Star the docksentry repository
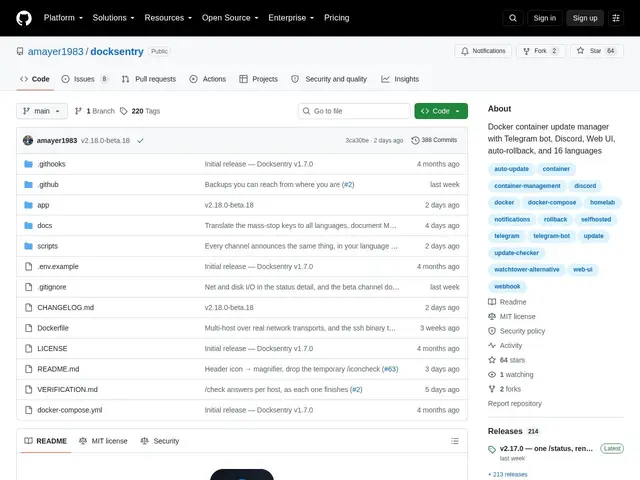Screen dimensions: 640x480 point(596,51)
